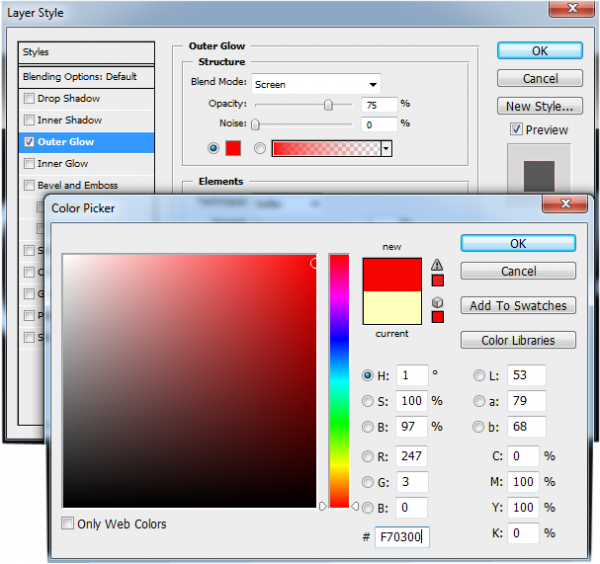Click the out-of-gamut warning triangle icon

point(437,265)
